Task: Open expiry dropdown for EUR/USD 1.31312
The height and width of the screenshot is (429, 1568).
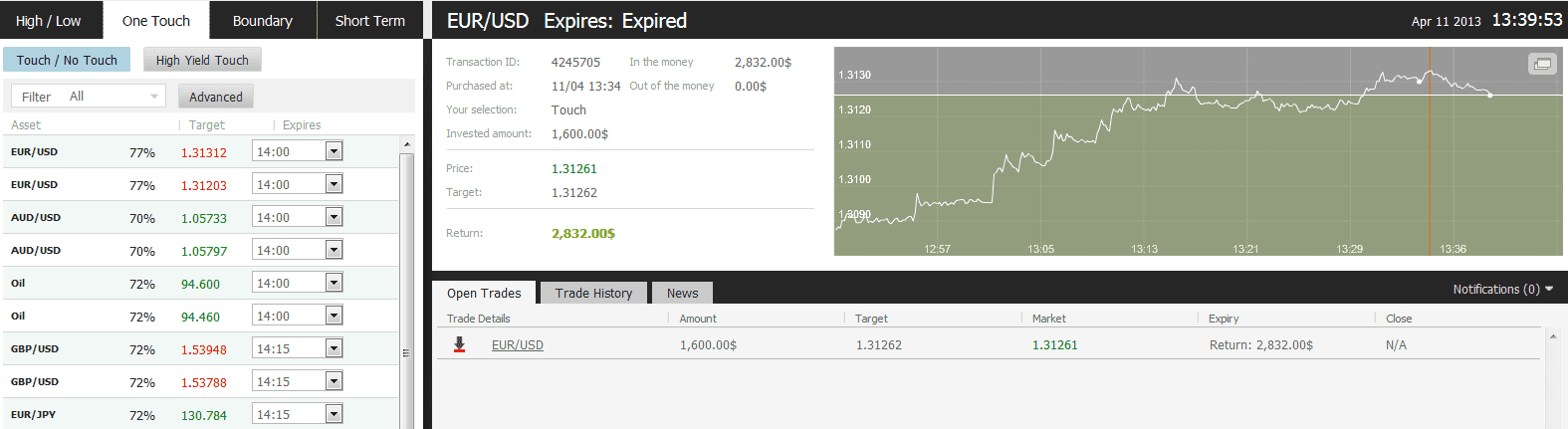Action: click(334, 151)
